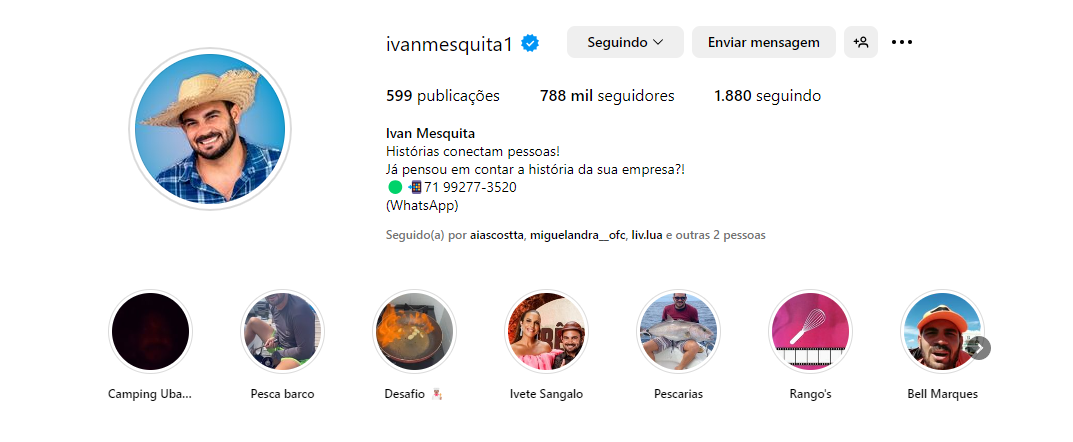Show more highlights with the right arrow
The height and width of the screenshot is (442, 1073).
pos(980,348)
